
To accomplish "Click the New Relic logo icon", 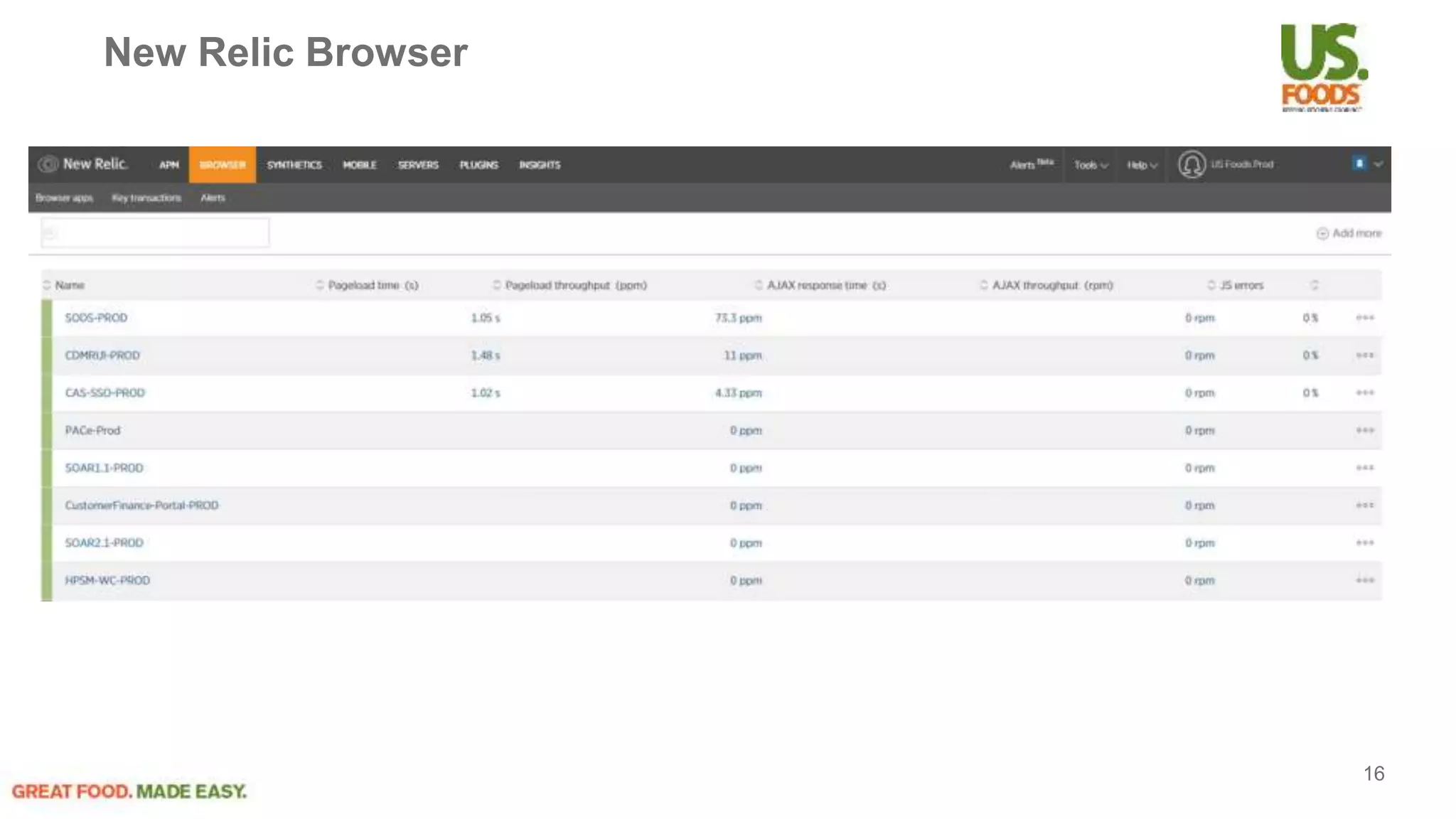I will coord(48,164).
